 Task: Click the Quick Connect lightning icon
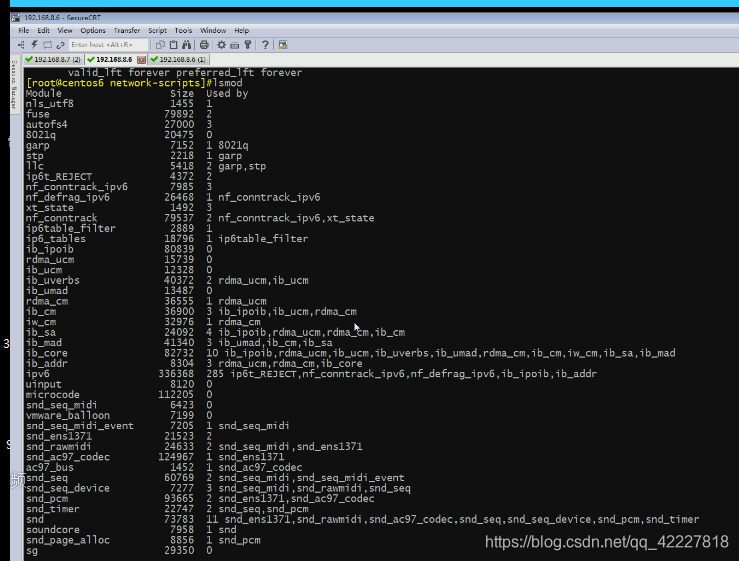(34, 45)
